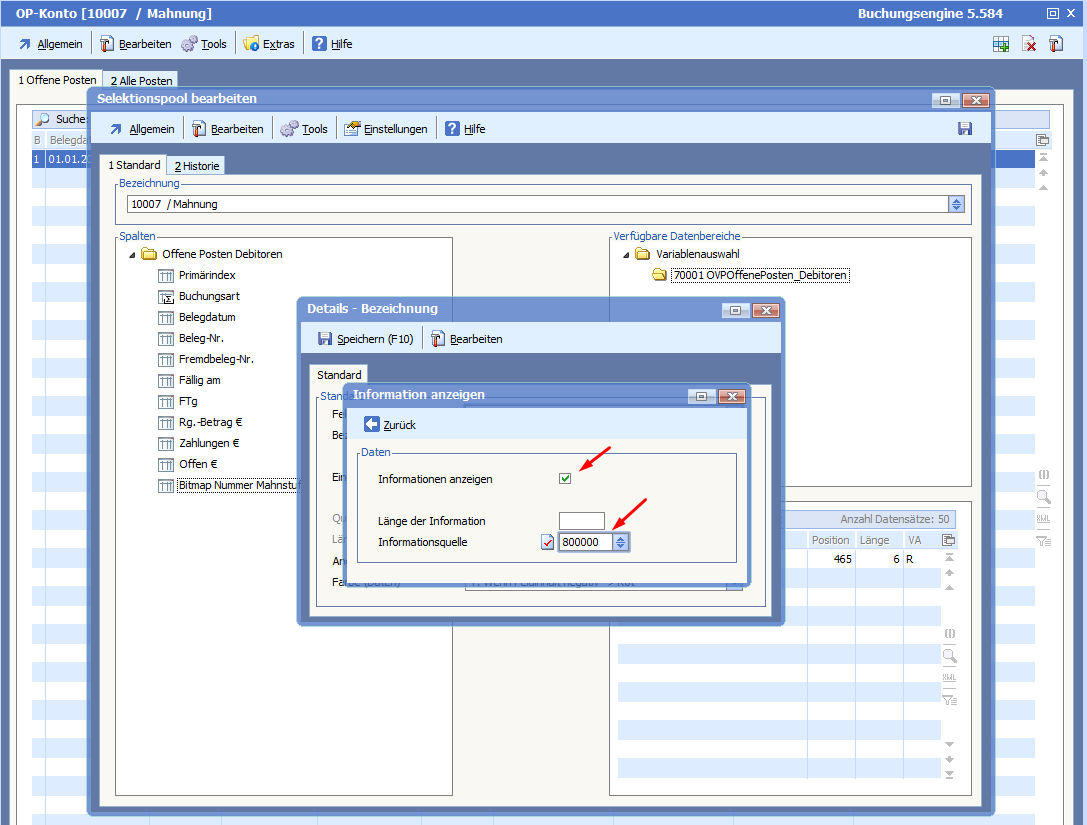The image size is (1087, 825).
Task: Select 70001 OVPOffenePosten_Debitoren in the tree
Action: 759,276
